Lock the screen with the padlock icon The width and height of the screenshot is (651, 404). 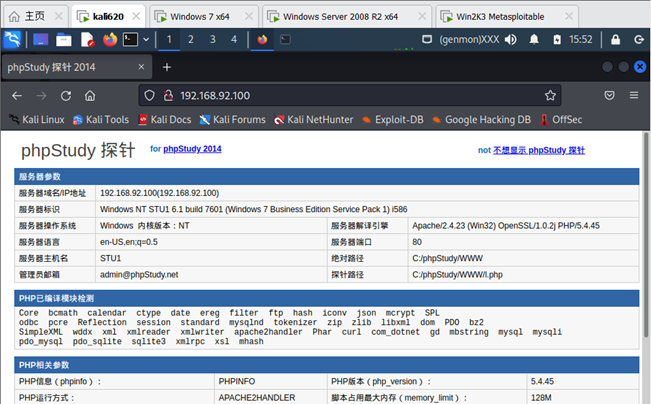coord(615,39)
